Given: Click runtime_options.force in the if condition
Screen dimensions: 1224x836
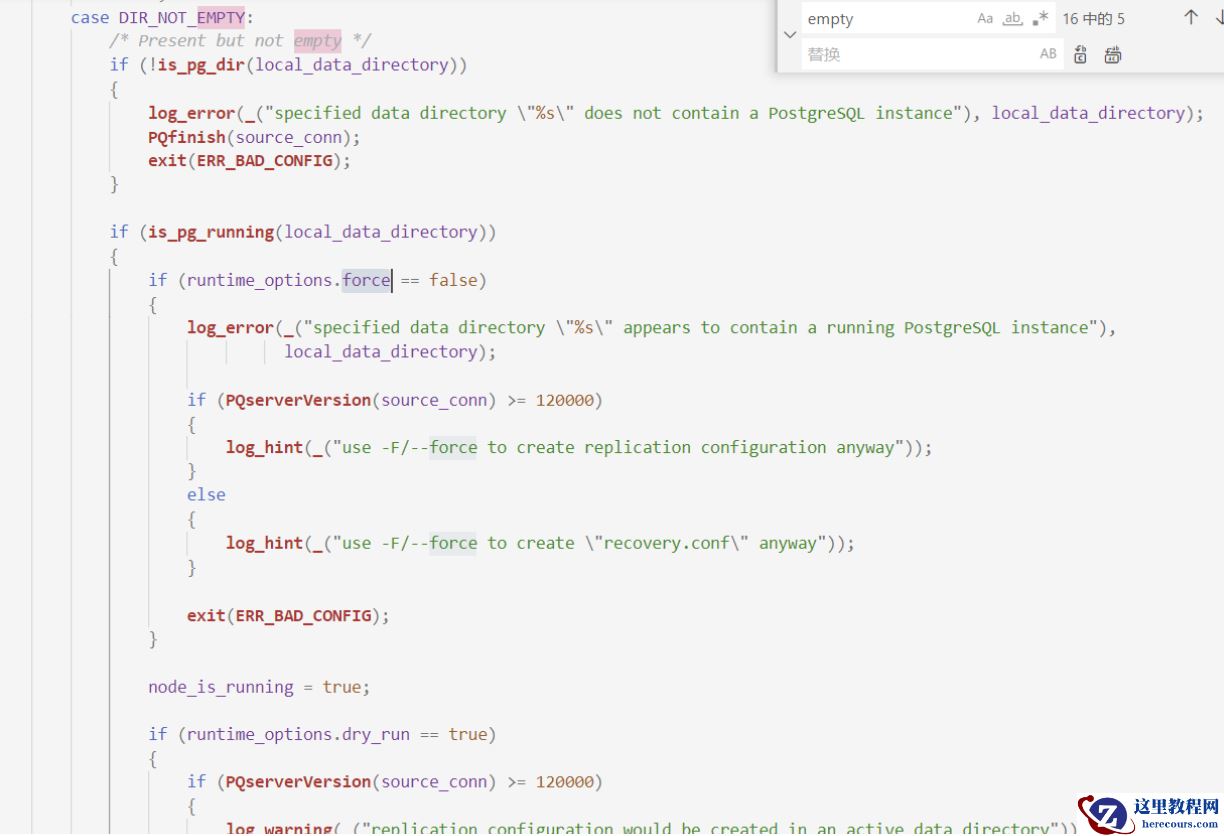Looking at the screenshot, I should (288, 280).
